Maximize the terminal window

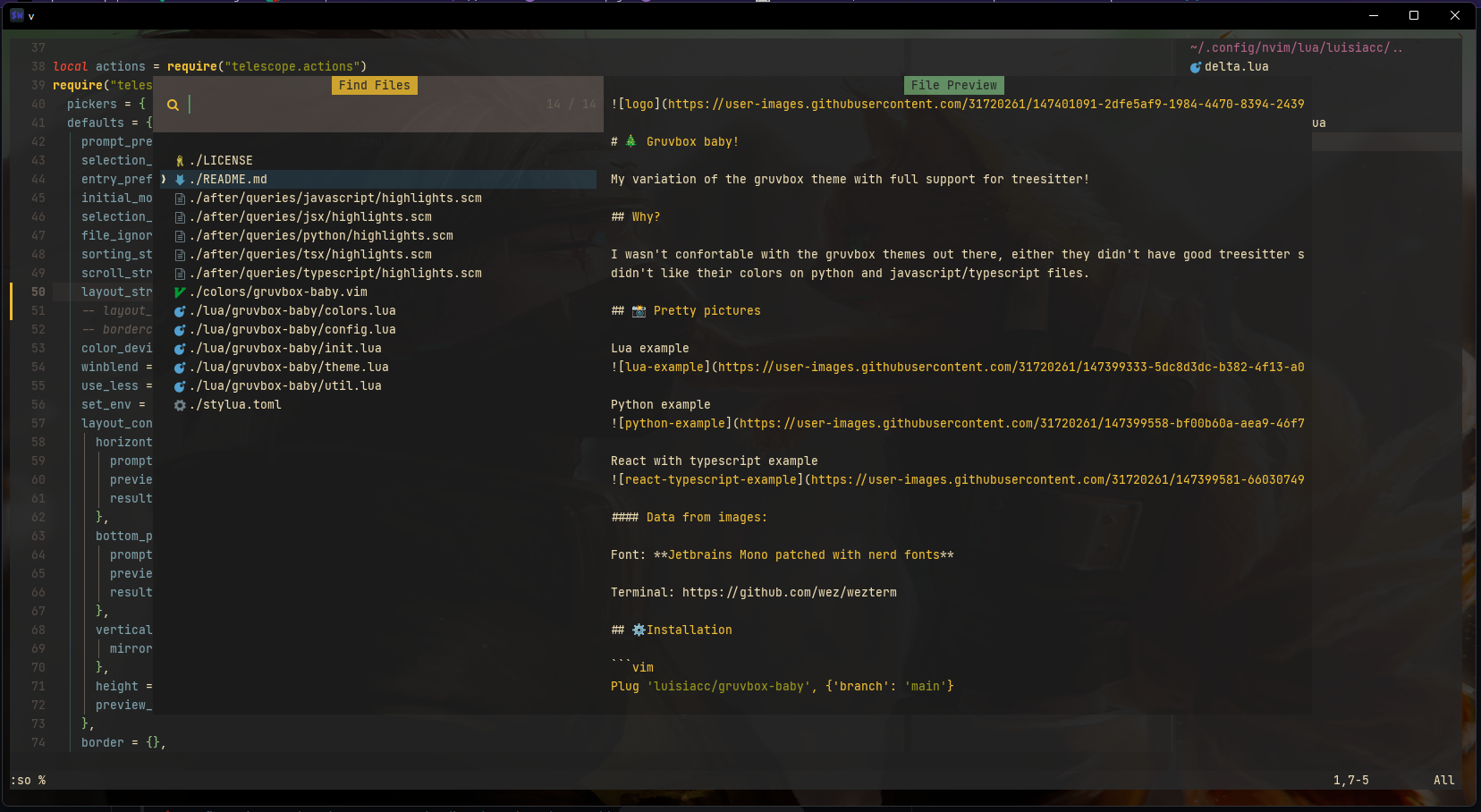click(x=1414, y=15)
